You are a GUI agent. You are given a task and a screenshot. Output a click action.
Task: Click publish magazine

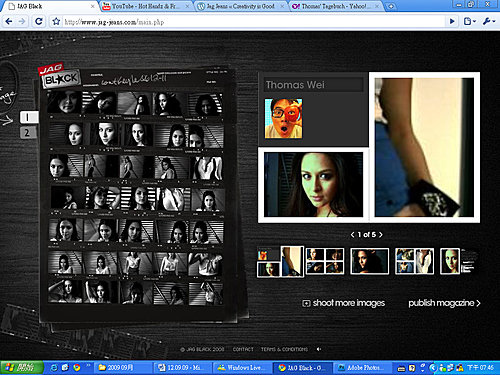click(444, 303)
